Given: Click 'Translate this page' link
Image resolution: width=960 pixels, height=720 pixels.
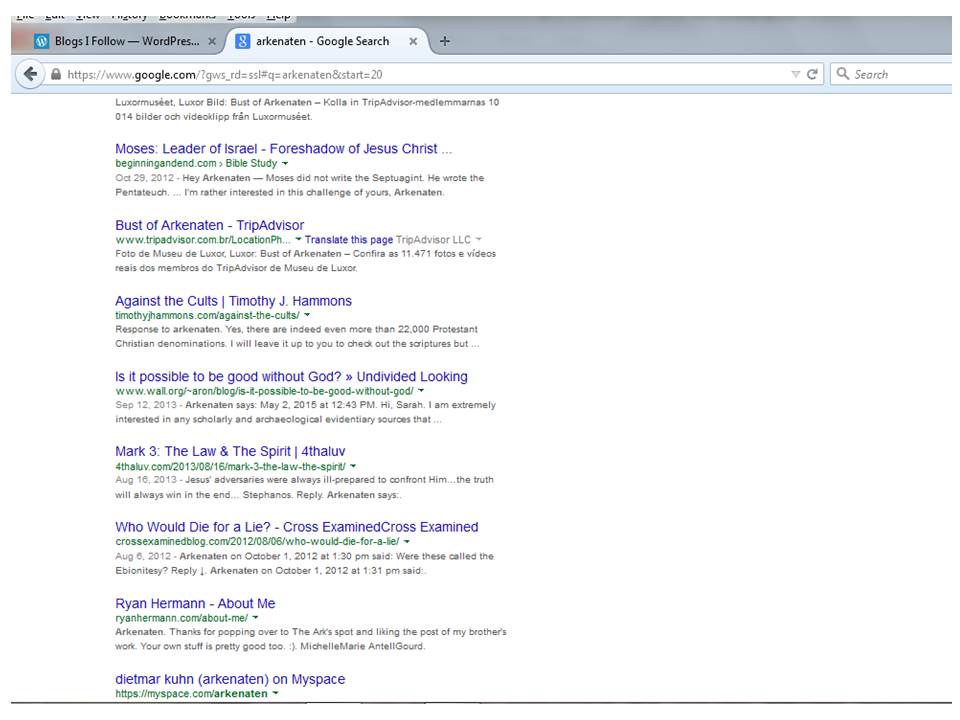Looking at the screenshot, I should click(x=348, y=240).
